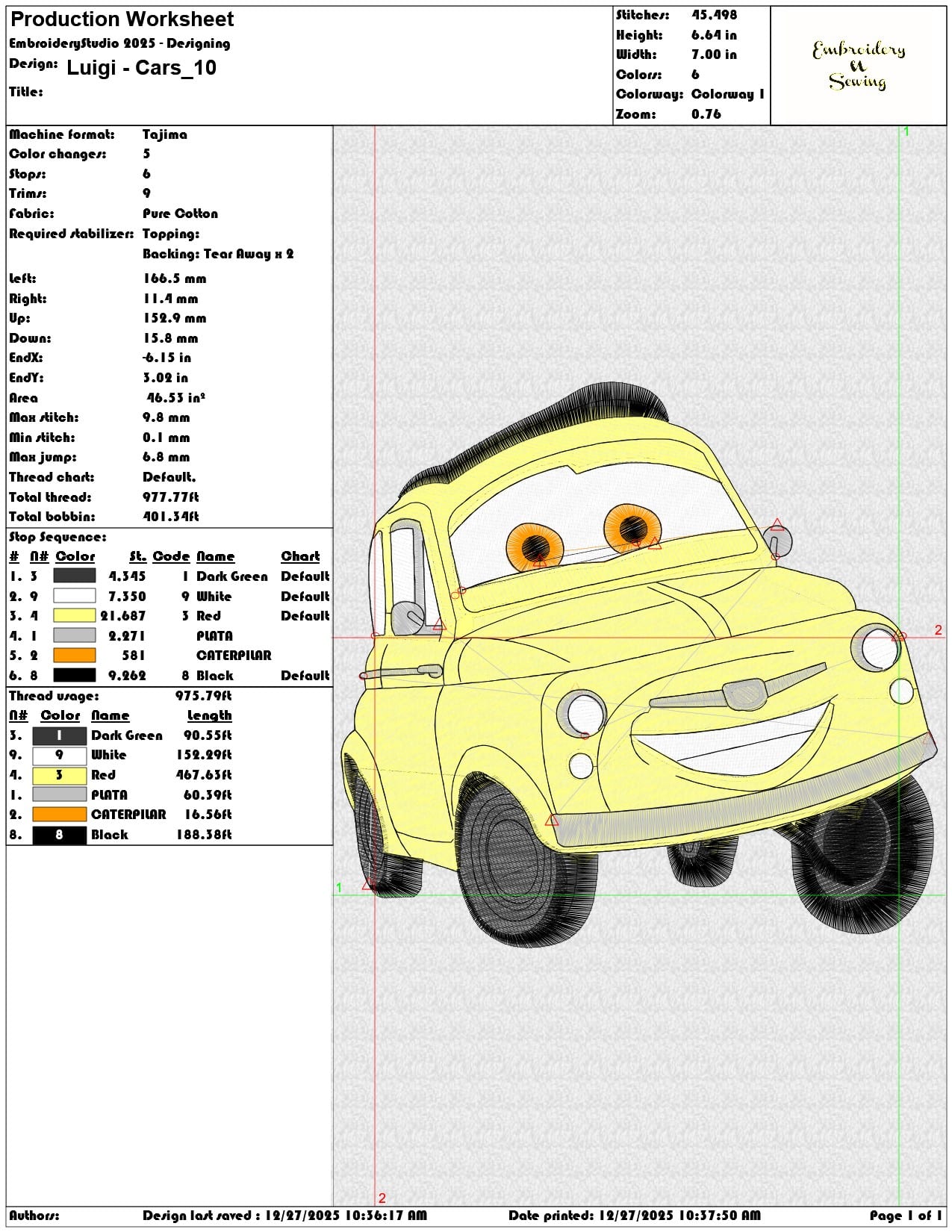Image resolution: width=952 pixels, height=1232 pixels.
Task: Click the Production Worksheet title
Action: tap(122, 19)
